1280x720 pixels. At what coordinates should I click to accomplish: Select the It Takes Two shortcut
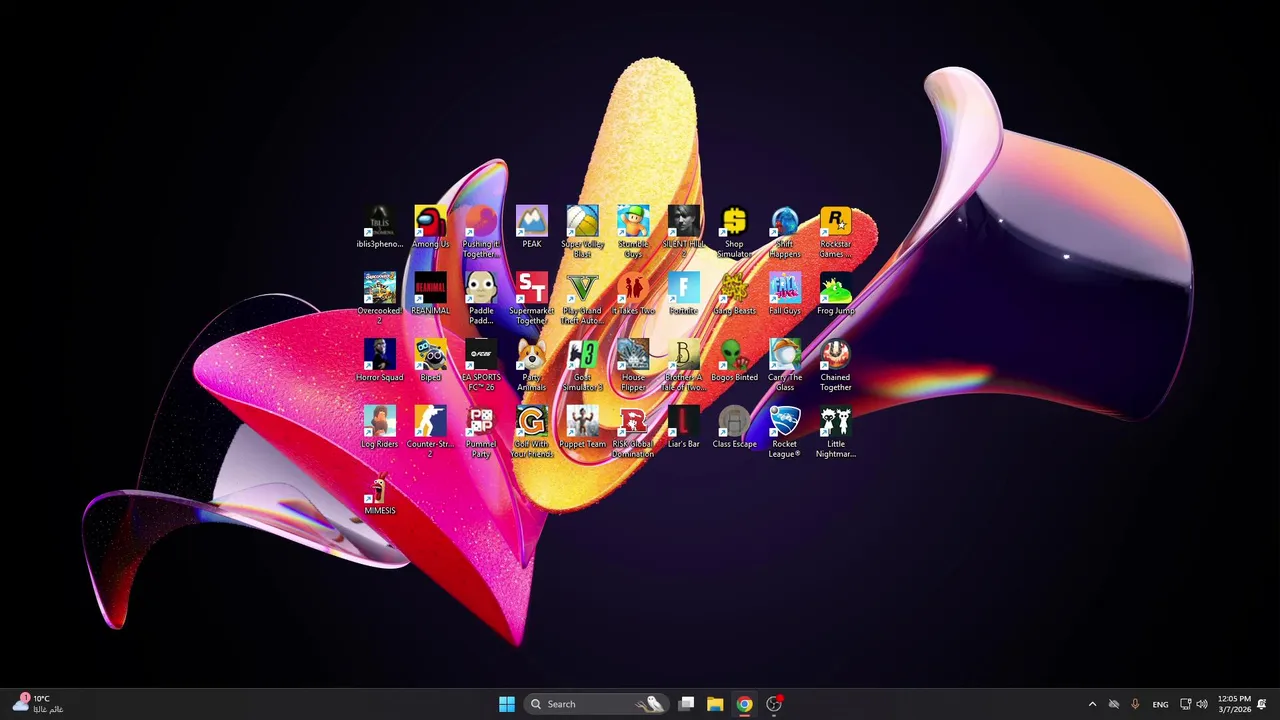pyautogui.click(x=633, y=294)
